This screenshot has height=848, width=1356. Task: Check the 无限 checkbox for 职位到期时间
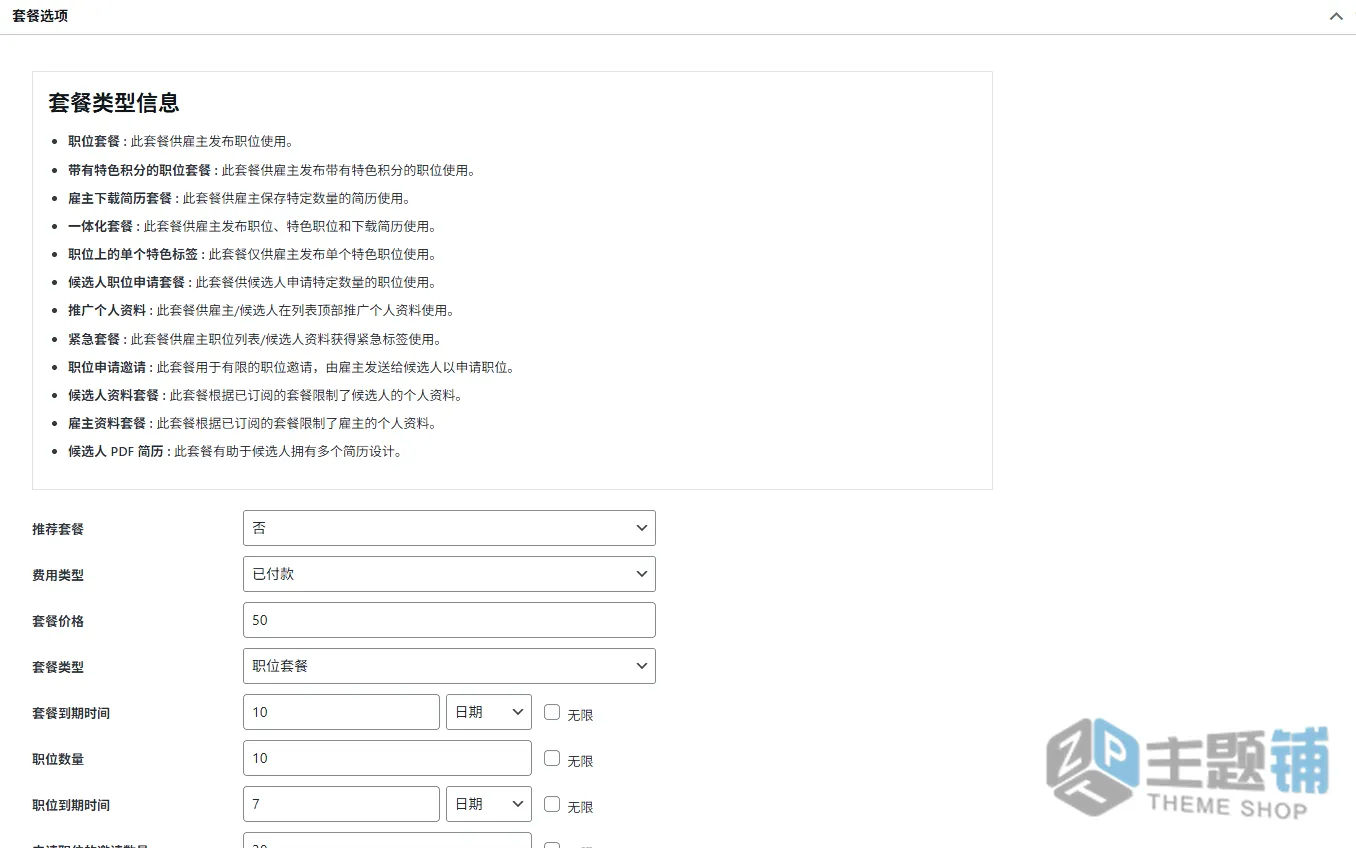552,804
